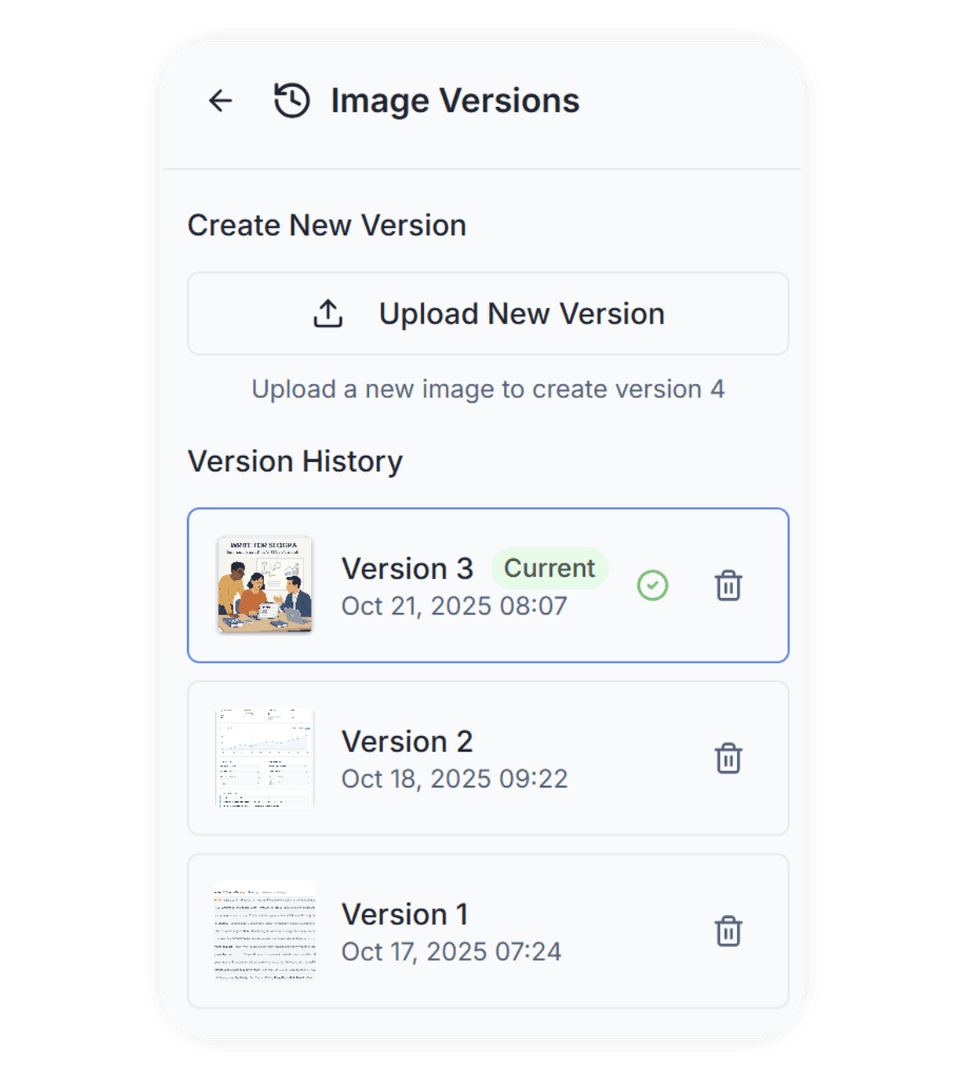Delete Version 1 using its trash icon
The width and height of the screenshot is (964, 1080).
tap(728, 931)
